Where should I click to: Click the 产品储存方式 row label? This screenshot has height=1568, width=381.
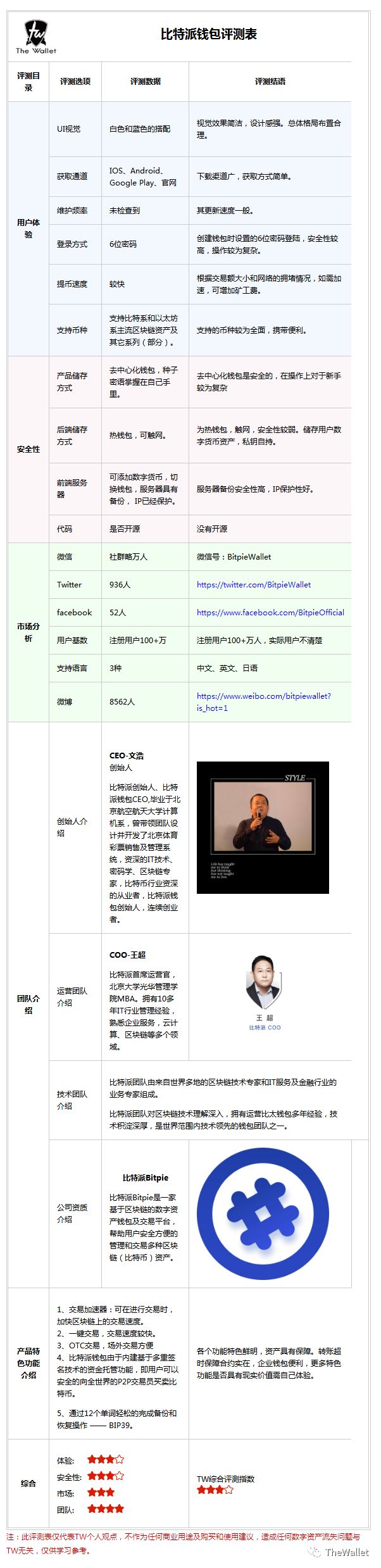point(72,382)
